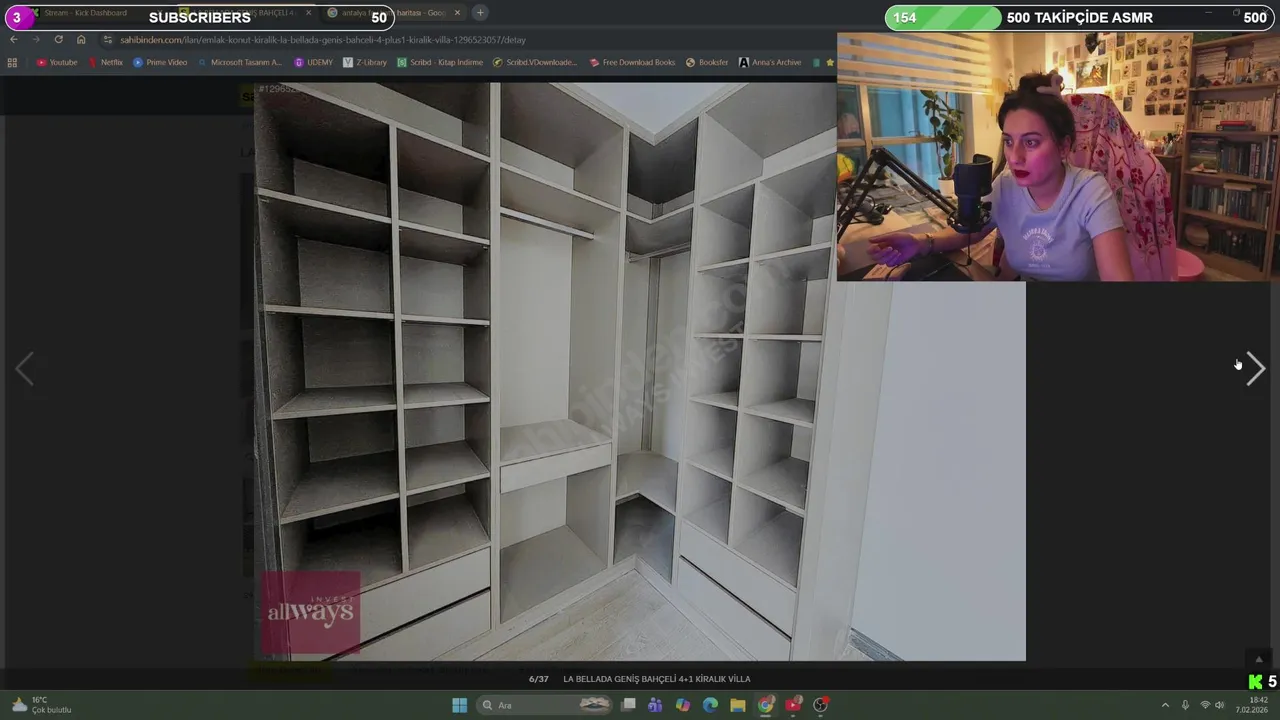Click the browser forward arrow
This screenshot has height=720, width=1280.
click(x=35, y=39)
